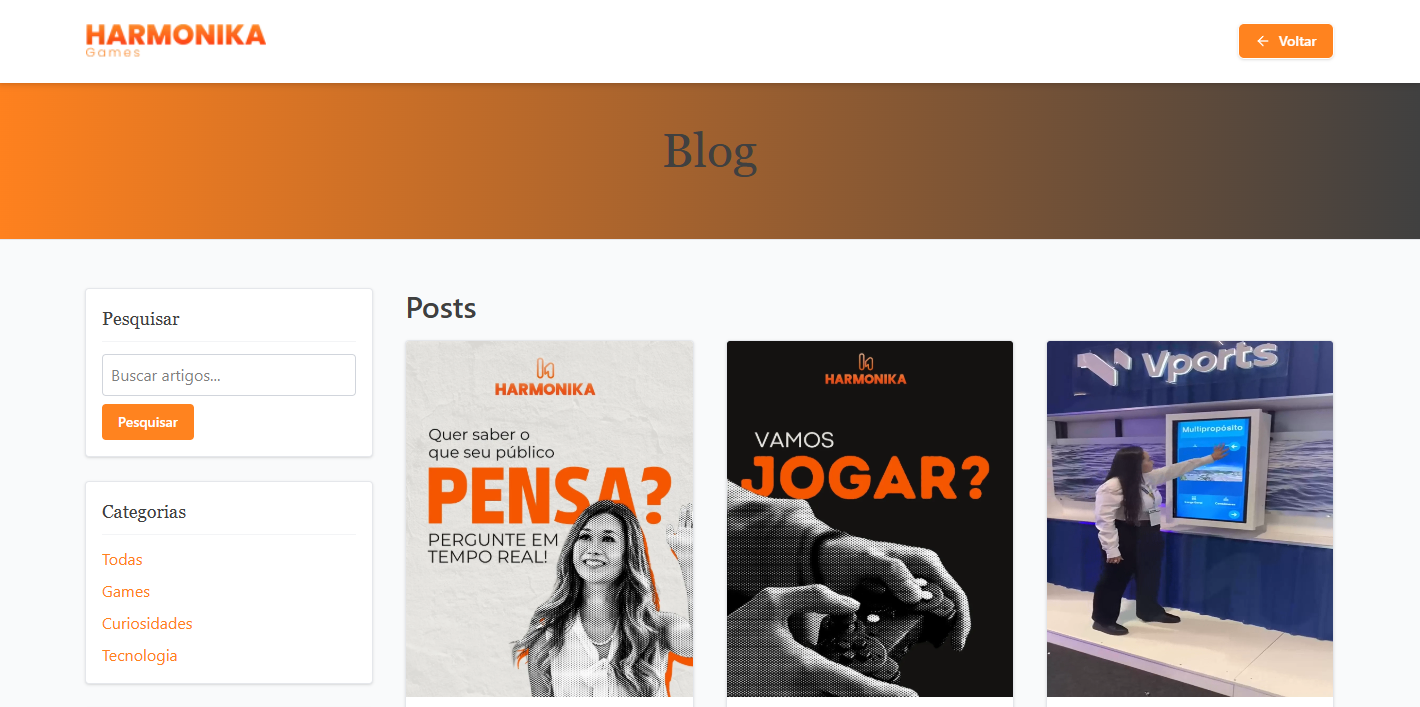This screenshot has height=707, width=1420.
Task: Open the PENSA? post thumbnail
Action: click(x=549, y=519)
